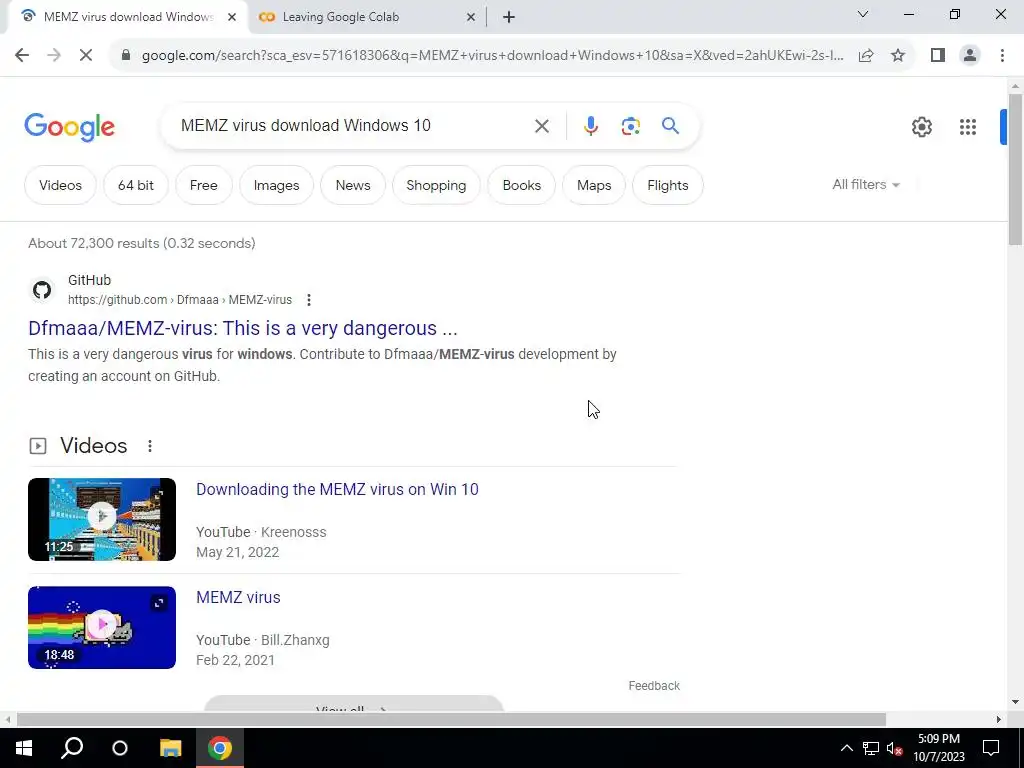Click the GitHub favicon in first result

[x=42, y=290]
